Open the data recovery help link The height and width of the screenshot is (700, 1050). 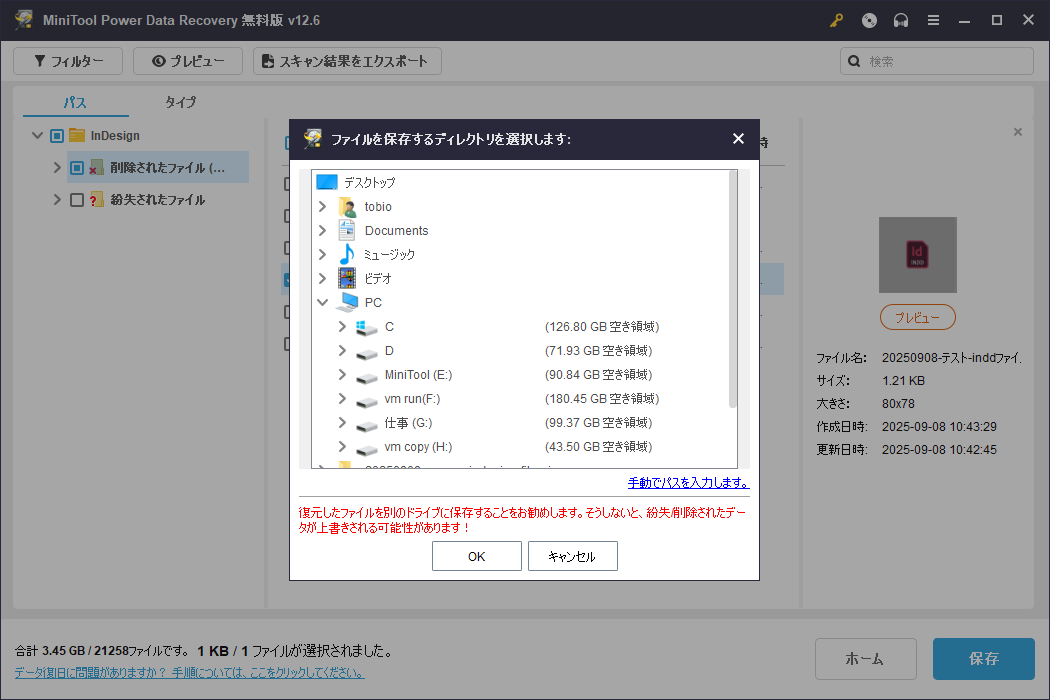(x=190, y=673)
